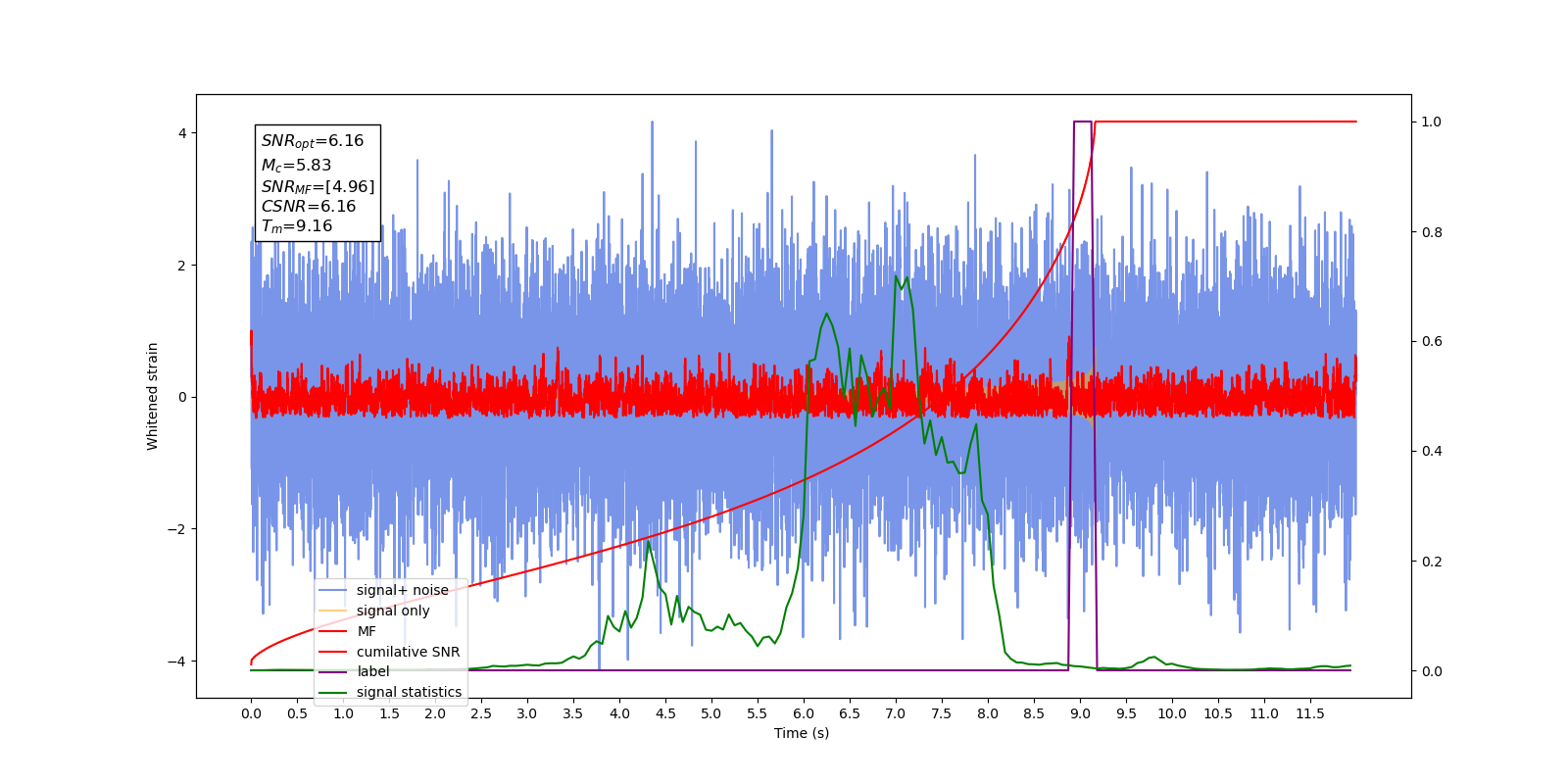The height and width of the screenshot is (784, 1568).
Task: Click the x-axis tick label 9.0
Action: point(1080,713)
